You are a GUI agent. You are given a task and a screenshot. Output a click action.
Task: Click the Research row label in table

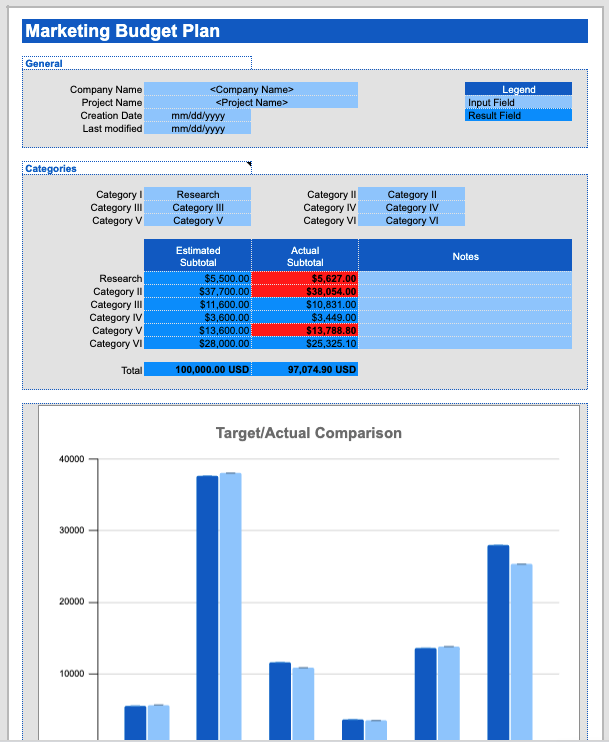coord(120,278)
